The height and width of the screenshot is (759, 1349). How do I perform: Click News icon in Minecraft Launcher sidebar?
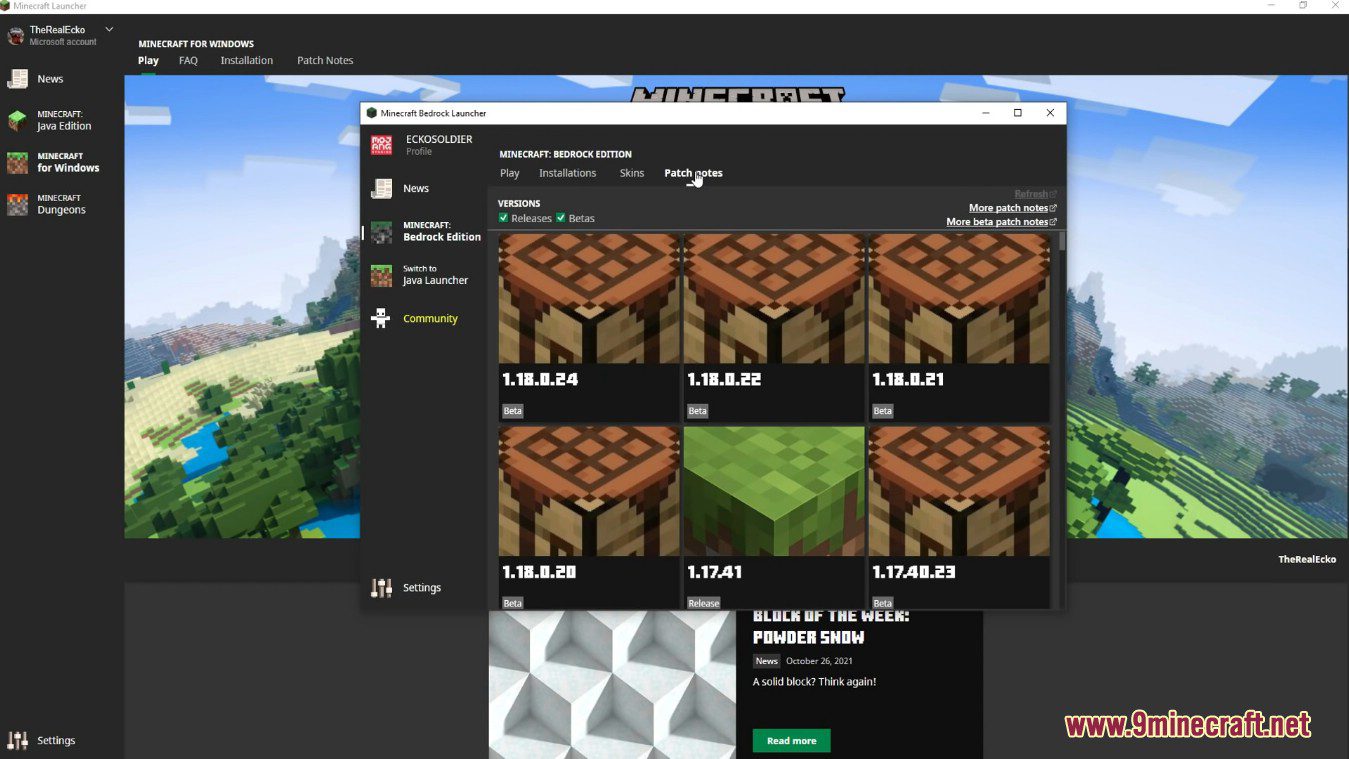[x=18, y=79]
